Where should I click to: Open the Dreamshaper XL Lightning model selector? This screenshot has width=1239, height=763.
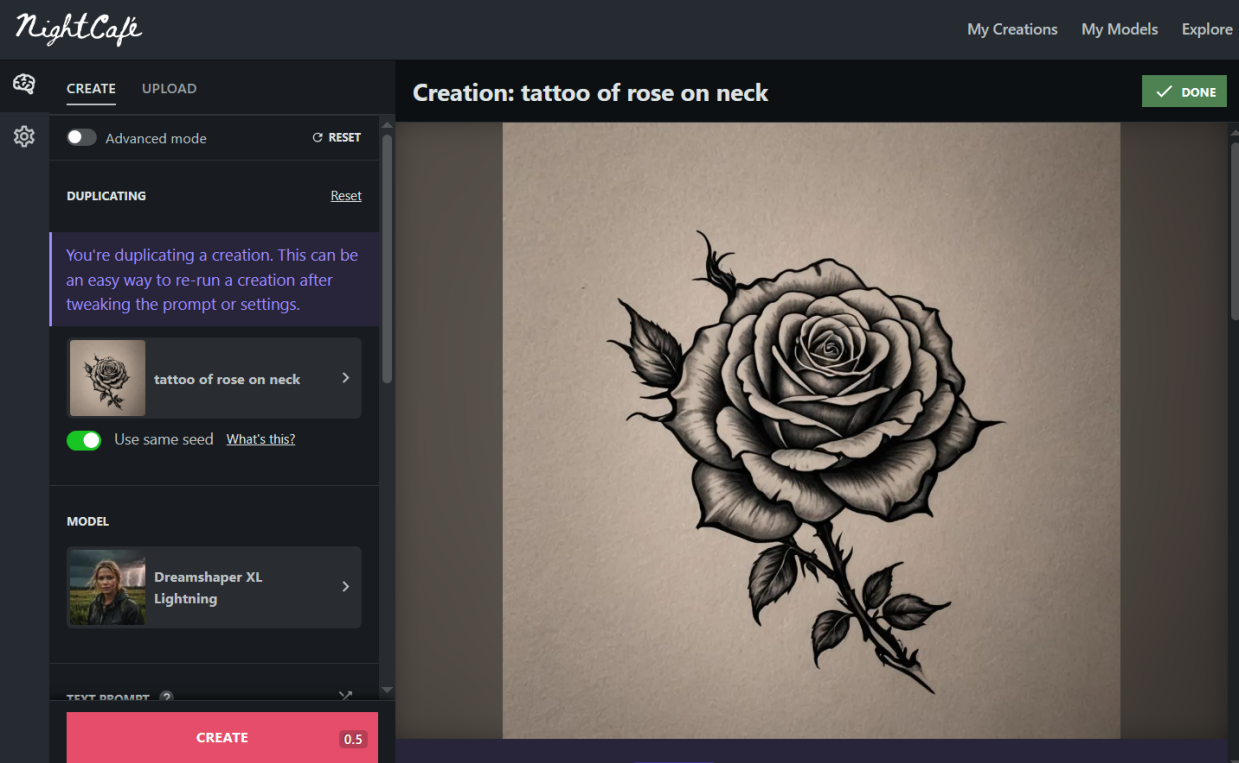pyautogui.click(x=214, y=587)
